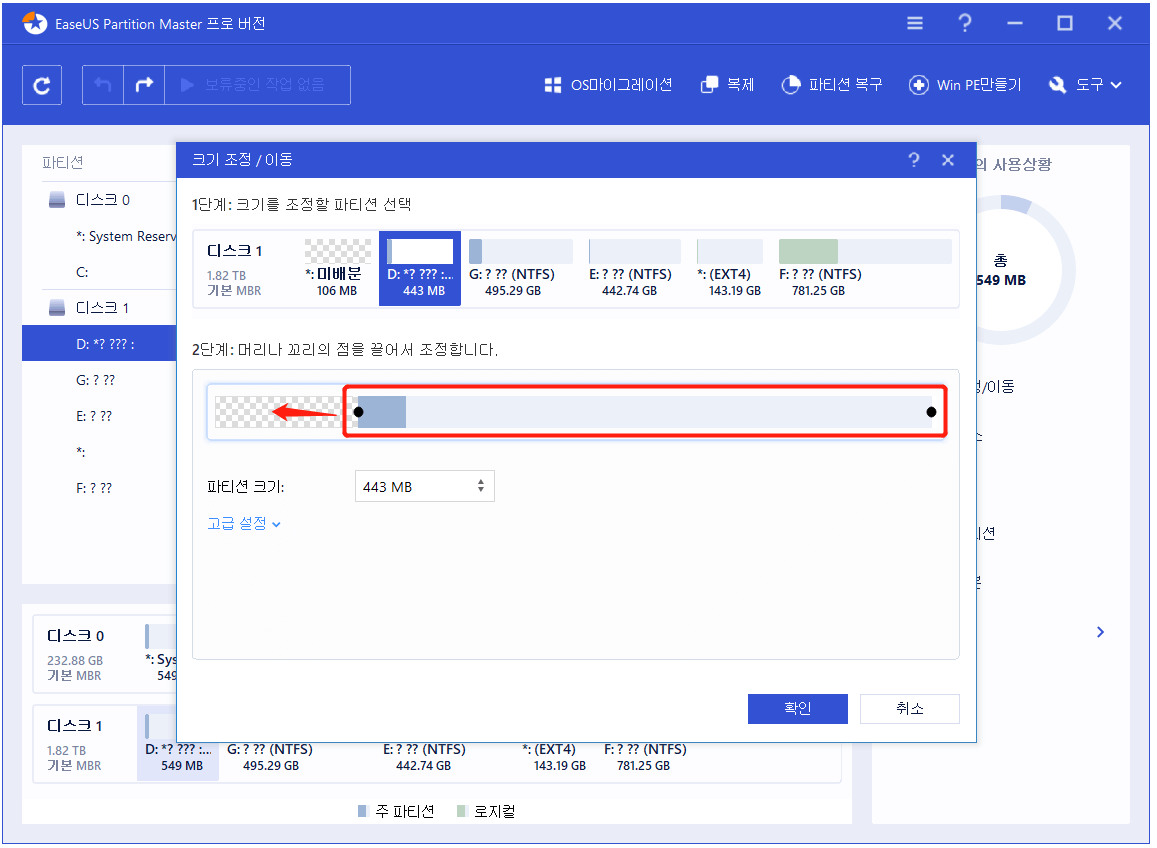
Task: Select D: 549 MB block in bottom map
Action: pyautogui.click(x=178, y=743)
